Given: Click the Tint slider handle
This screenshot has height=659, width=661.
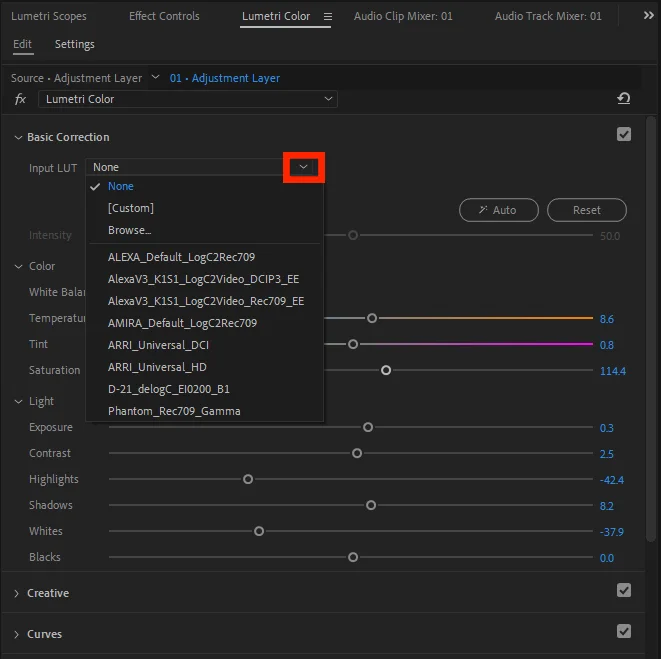Looking at the screenshot, I should tap(353, 344).
